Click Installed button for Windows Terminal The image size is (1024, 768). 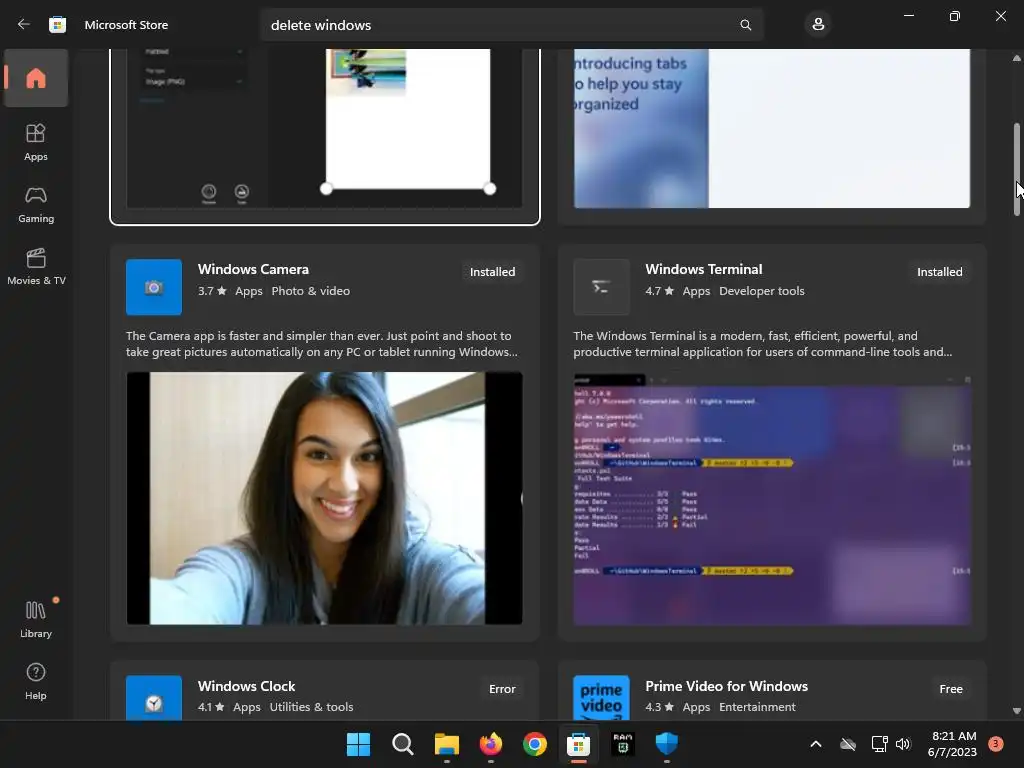coord(940,272)
